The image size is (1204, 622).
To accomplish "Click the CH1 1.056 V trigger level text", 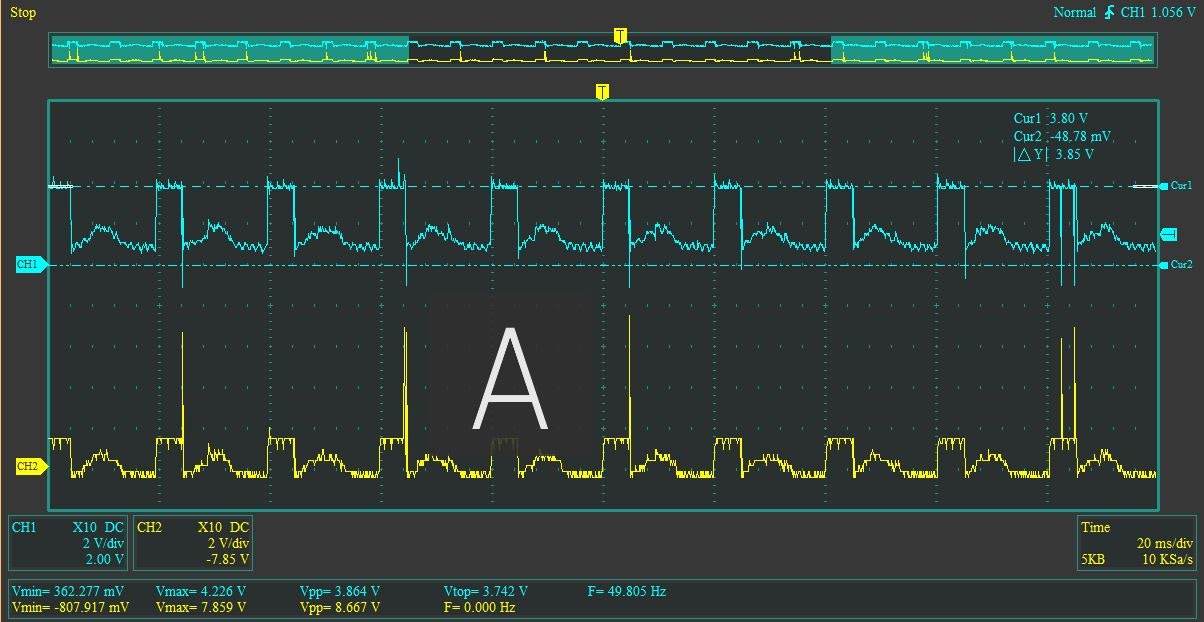I will (x=1157, y=12).
